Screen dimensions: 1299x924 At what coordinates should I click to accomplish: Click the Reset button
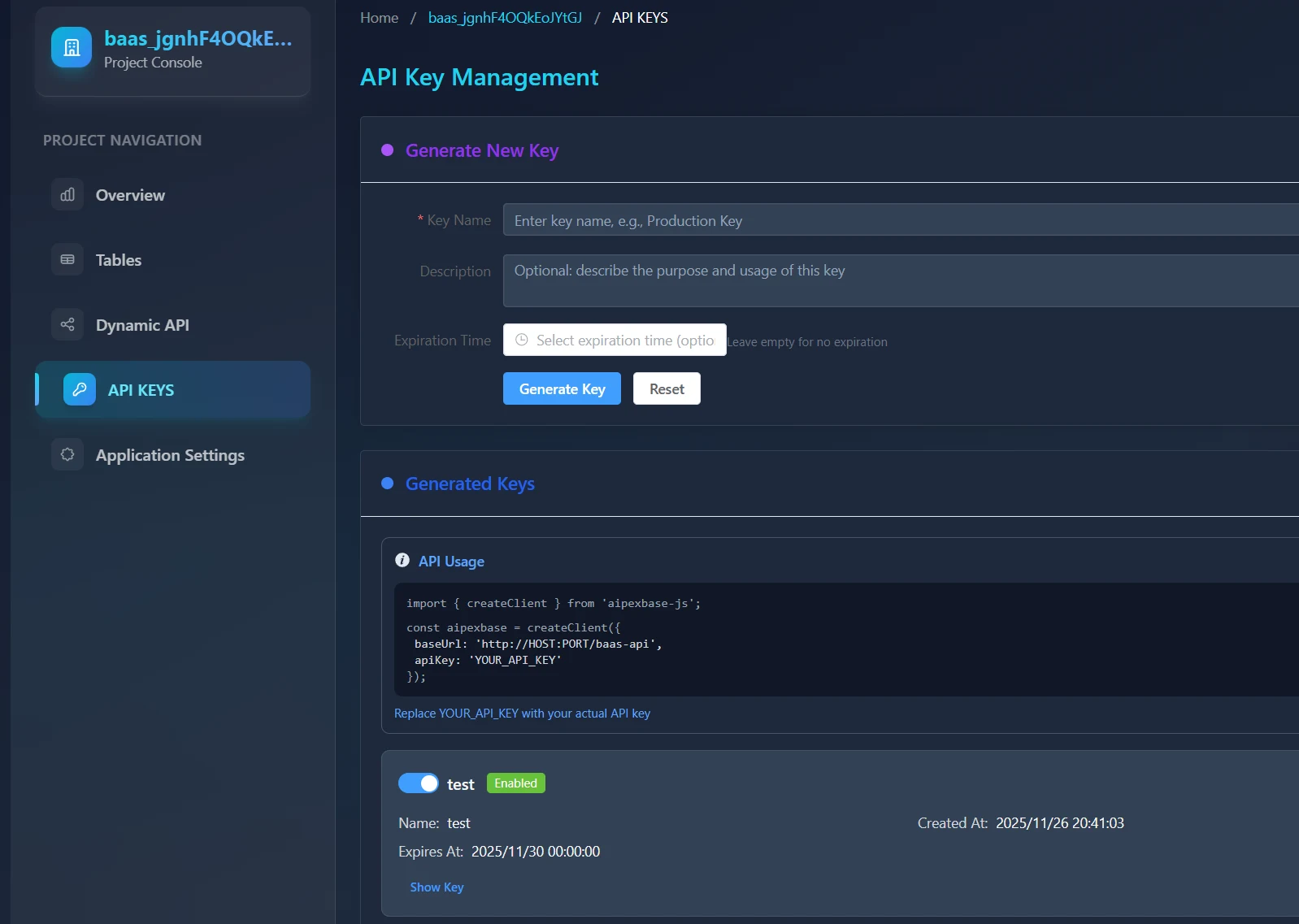point(667,389)
